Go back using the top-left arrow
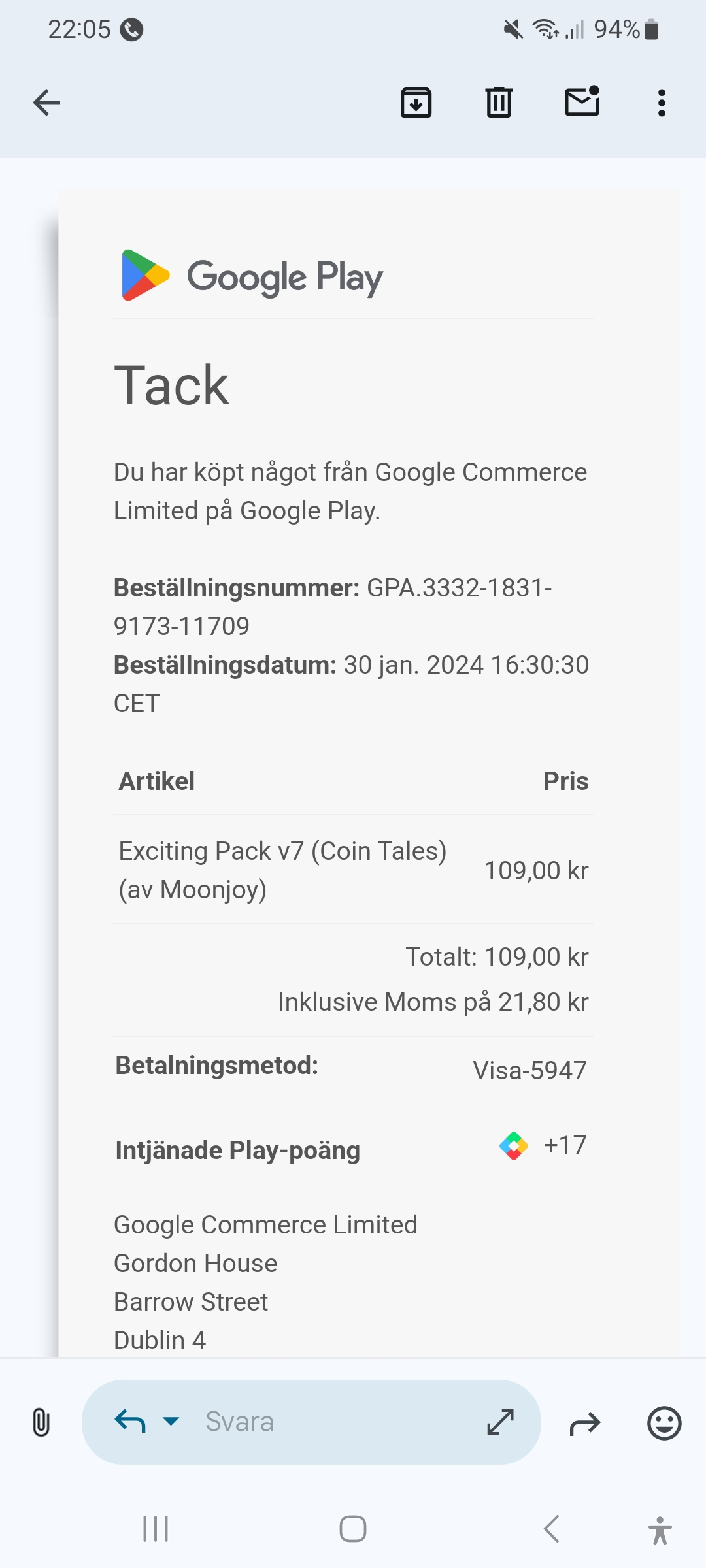 point(46,103)
